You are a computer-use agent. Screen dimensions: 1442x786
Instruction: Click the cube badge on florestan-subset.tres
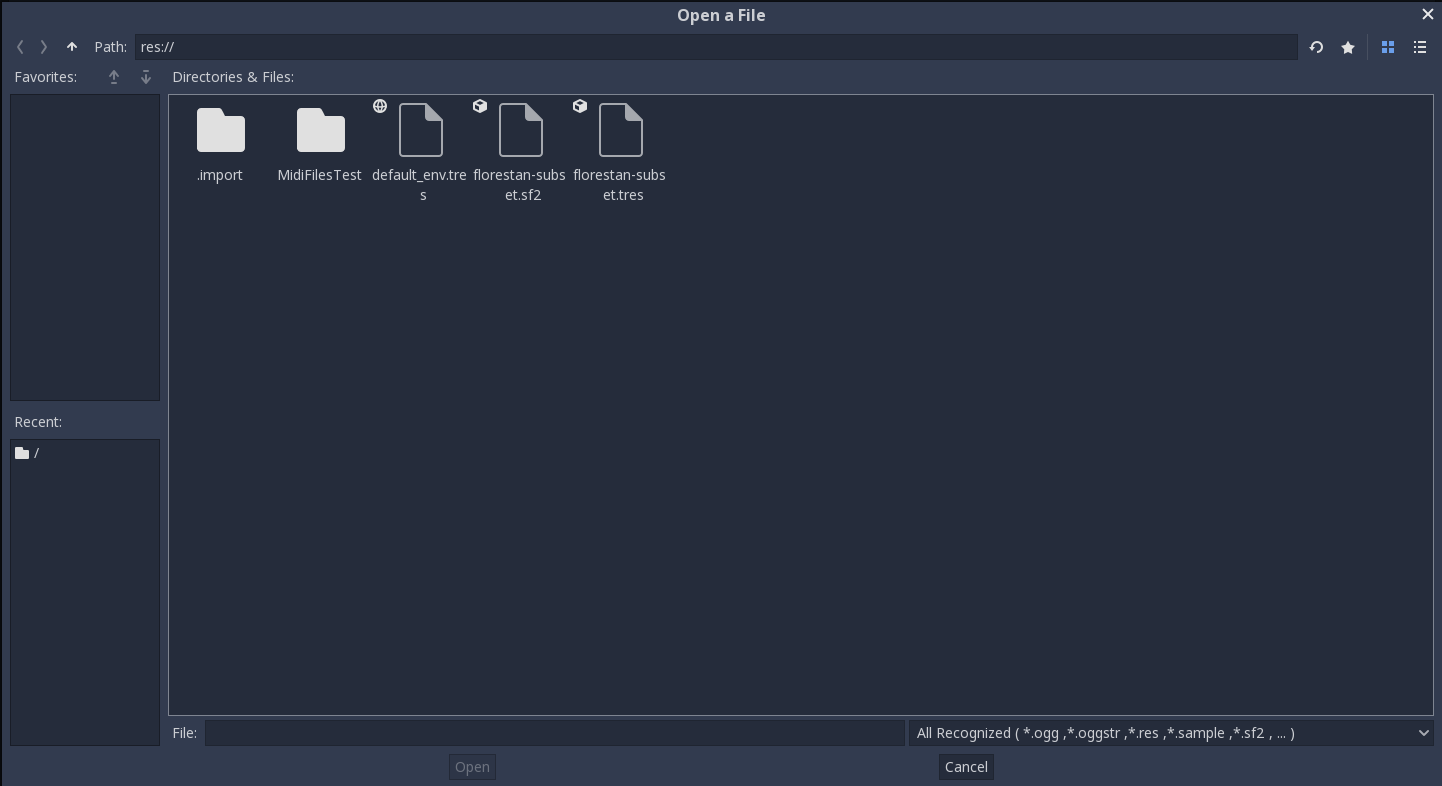(x=580, y=106)
